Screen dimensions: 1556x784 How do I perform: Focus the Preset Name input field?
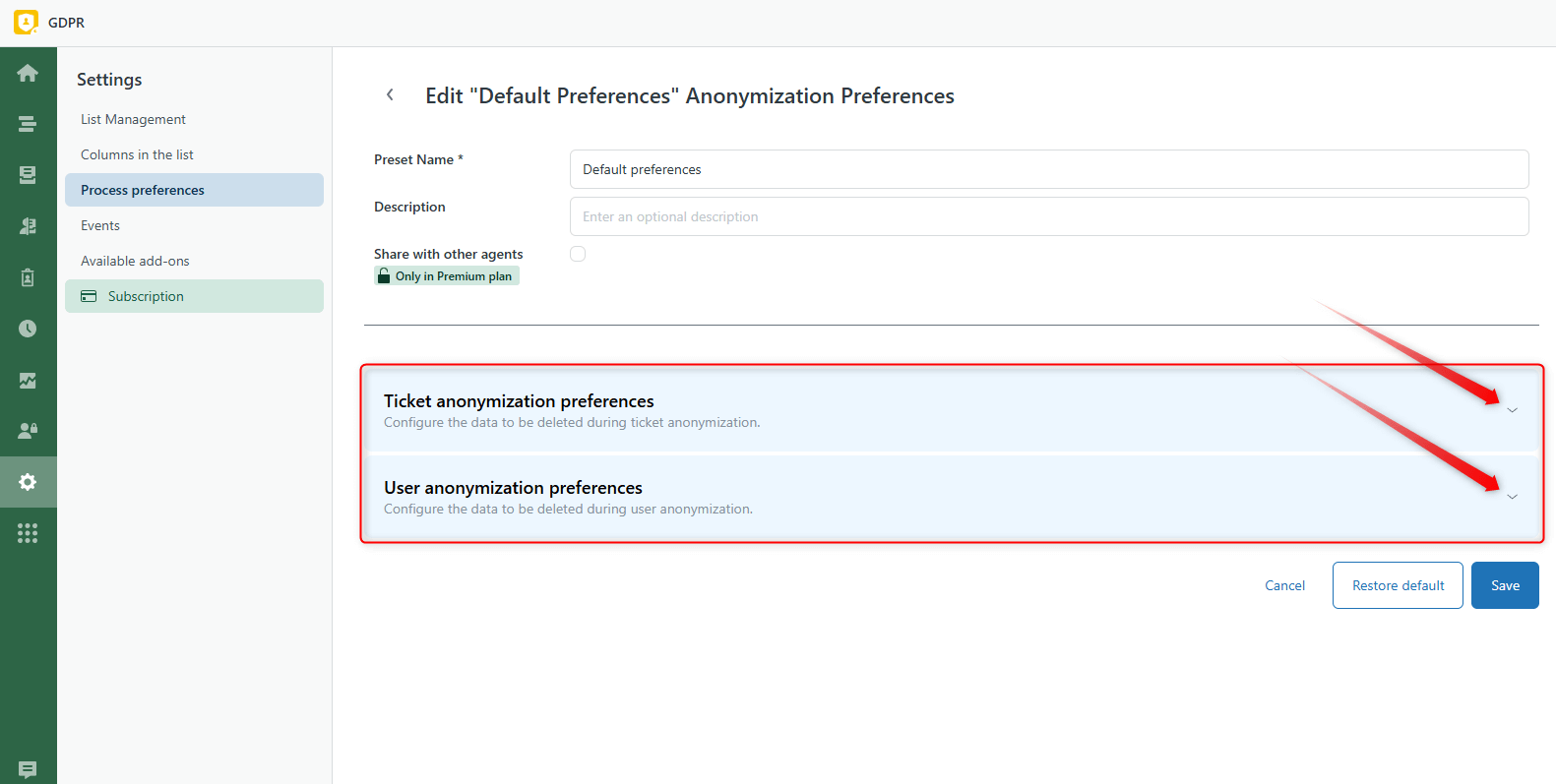pyautogui.click(x=1049, y=169)
